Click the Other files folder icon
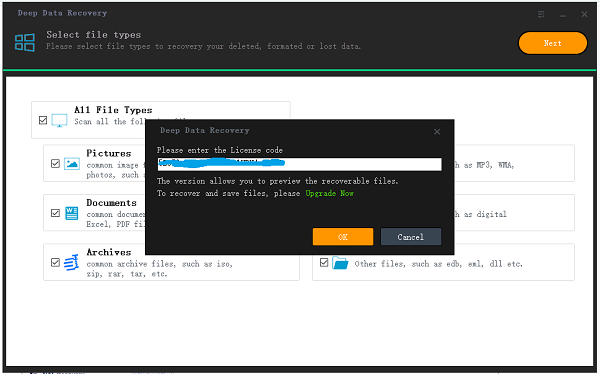600x374 pixels. [x=340, y=263]
